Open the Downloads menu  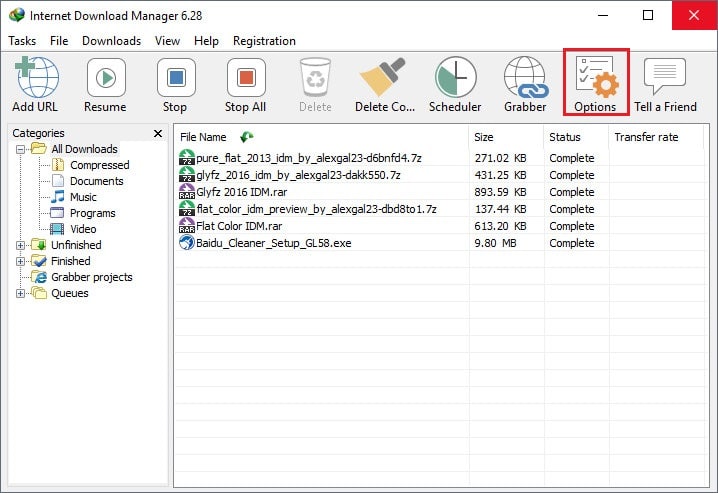coord(112,41)
